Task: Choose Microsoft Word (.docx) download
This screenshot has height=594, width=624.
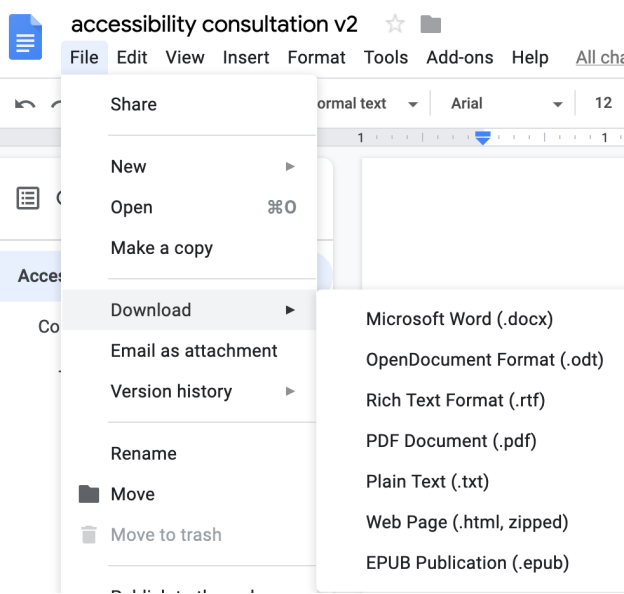Action: 459,320
